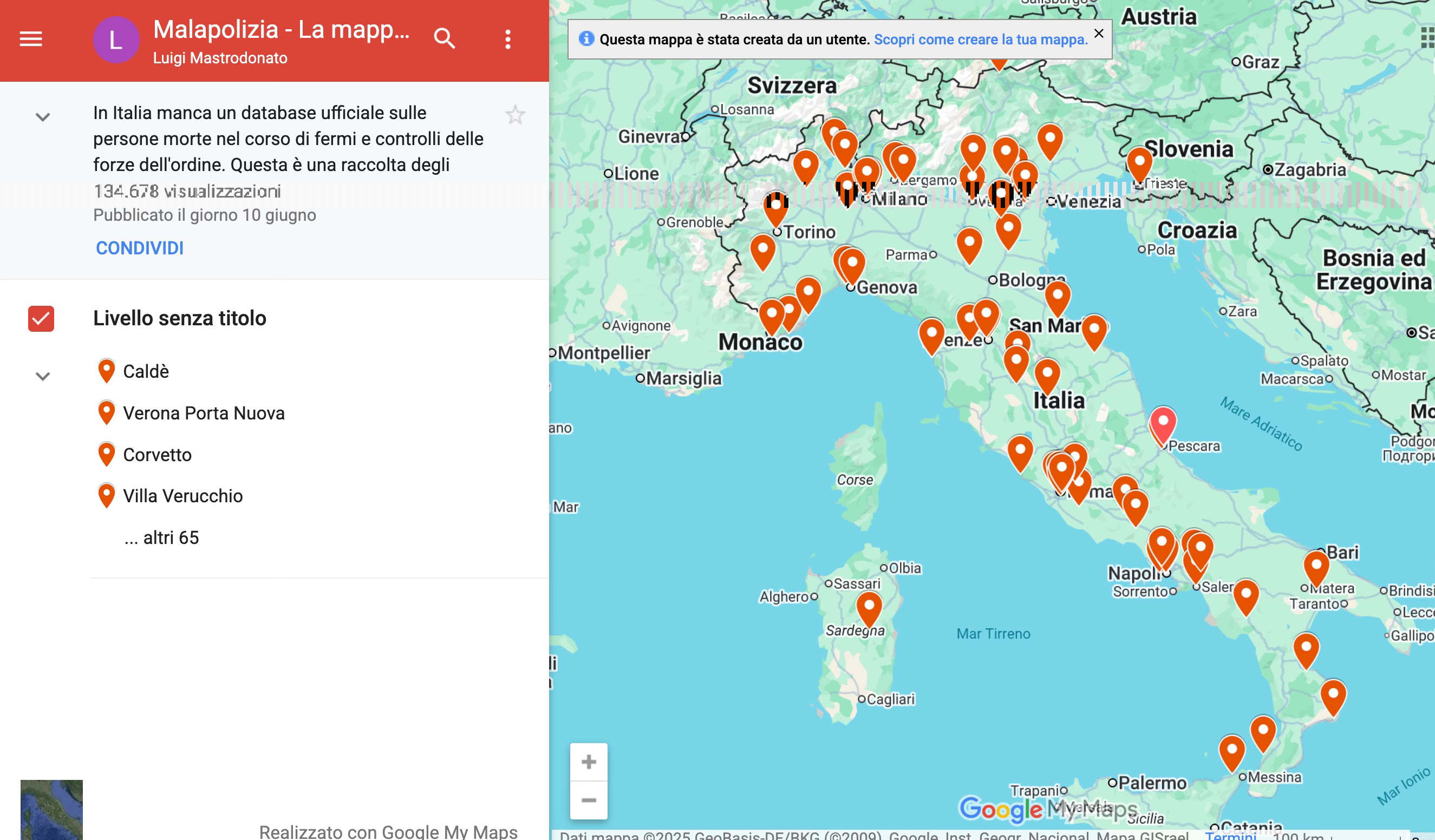The width and height of the screenshot is (1435, 840).
Task: Collapse the map description chevron
Action: [43, 117]
